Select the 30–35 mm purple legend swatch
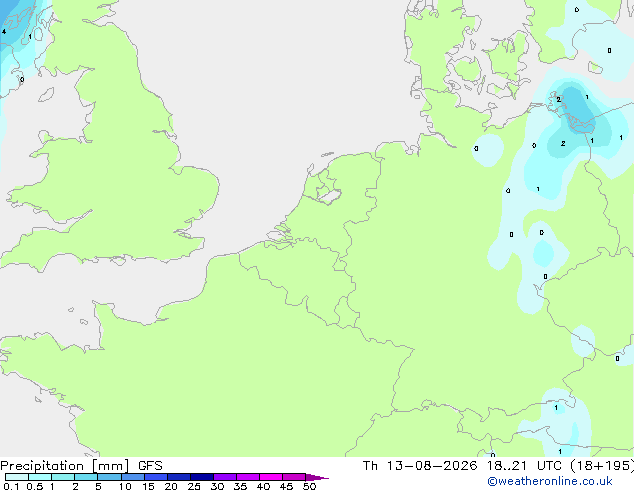This screenshot has height=490, width=634. point(225,477)
